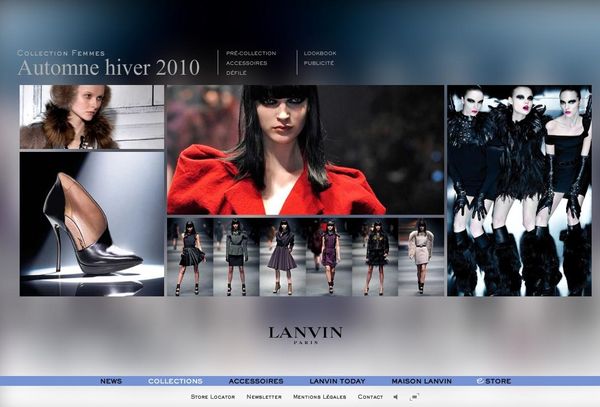The height and width of the screenshot is (407, 600).
Task: Select the Collections menu item
Action: pyautogui.click(x=175, y=381)
